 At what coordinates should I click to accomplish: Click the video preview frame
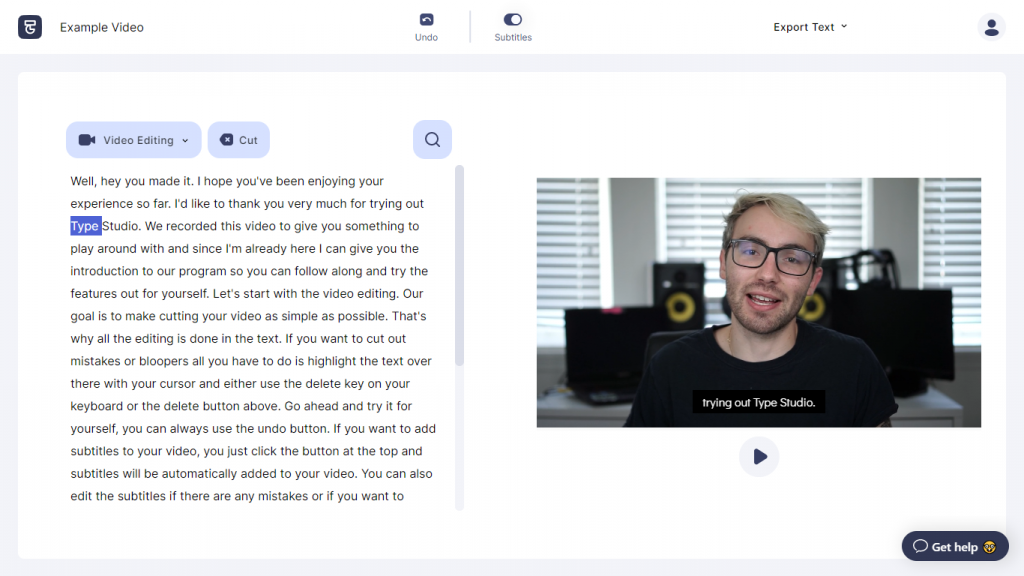[x=758, y=290]
